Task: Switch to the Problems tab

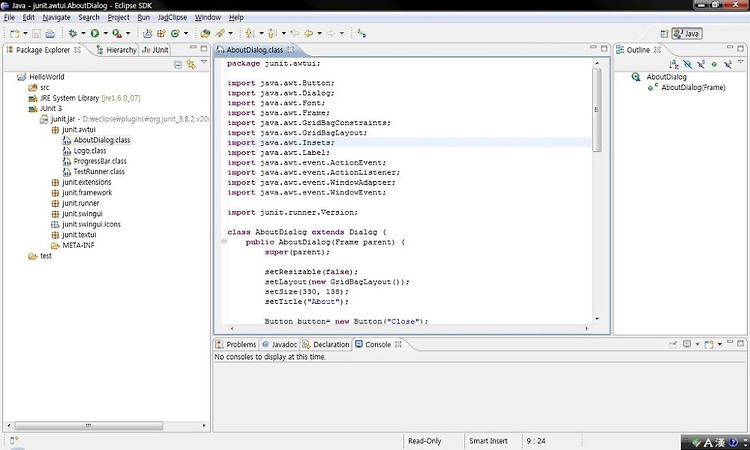Action: (236, 344)
